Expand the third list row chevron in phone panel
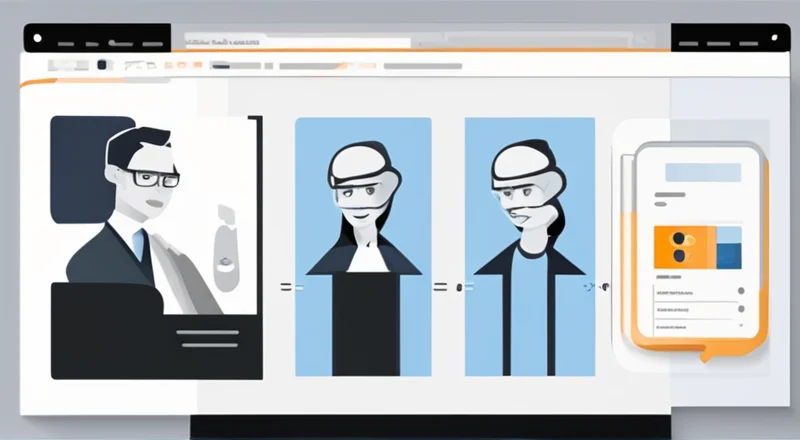Viewport: 800px width, 440px height. [740, 326]
